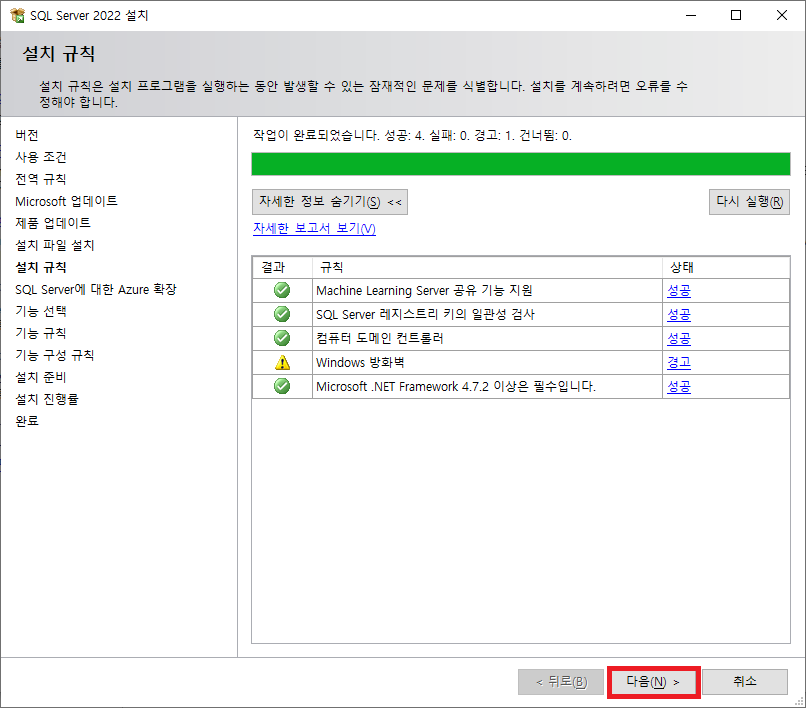Click the 규칙 column header
The image size is (806, 708).
487,267
